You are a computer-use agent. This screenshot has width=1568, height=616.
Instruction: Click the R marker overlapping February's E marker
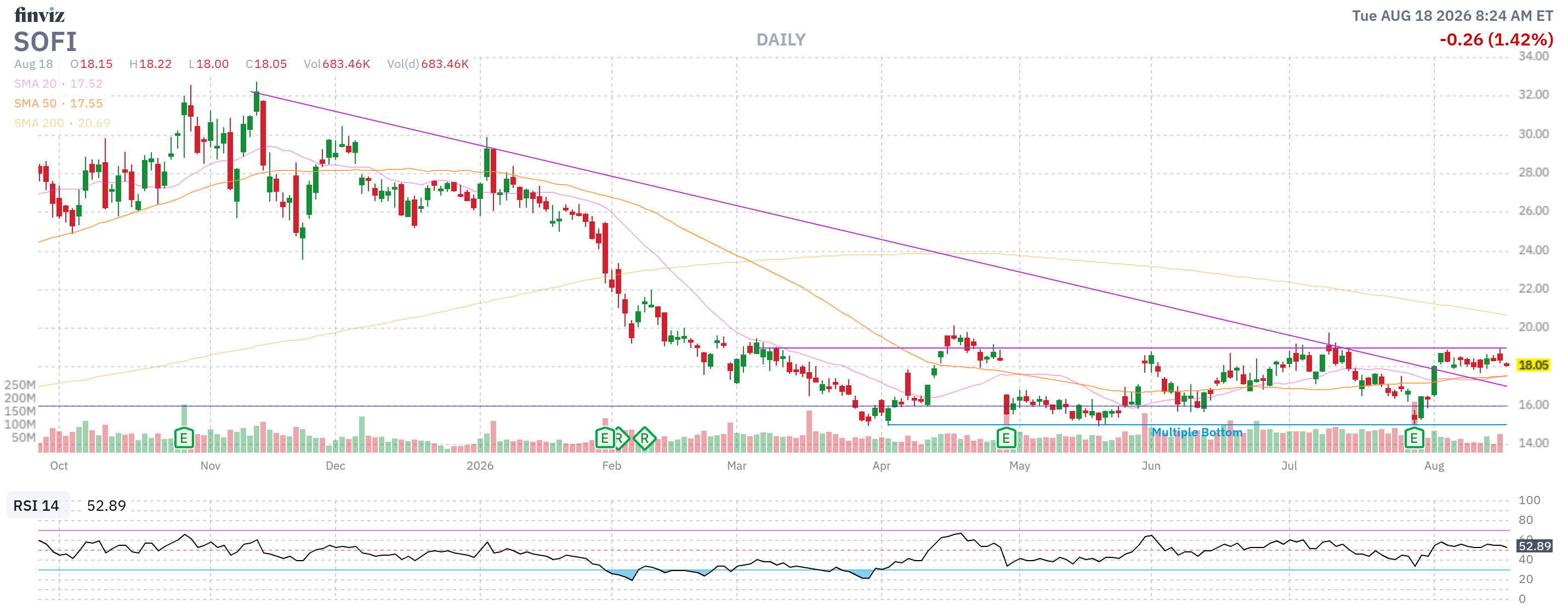click(620, 438)
